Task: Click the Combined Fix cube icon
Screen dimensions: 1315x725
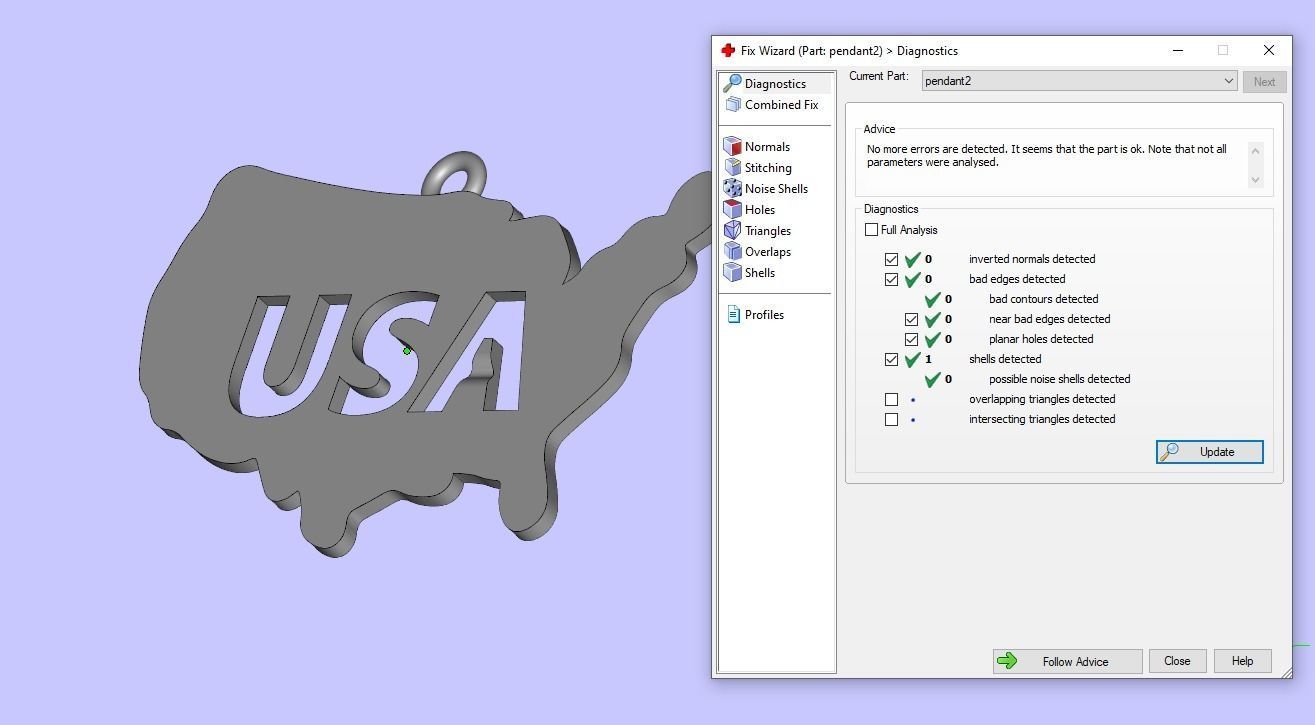Action: click(x=733, y=104)
